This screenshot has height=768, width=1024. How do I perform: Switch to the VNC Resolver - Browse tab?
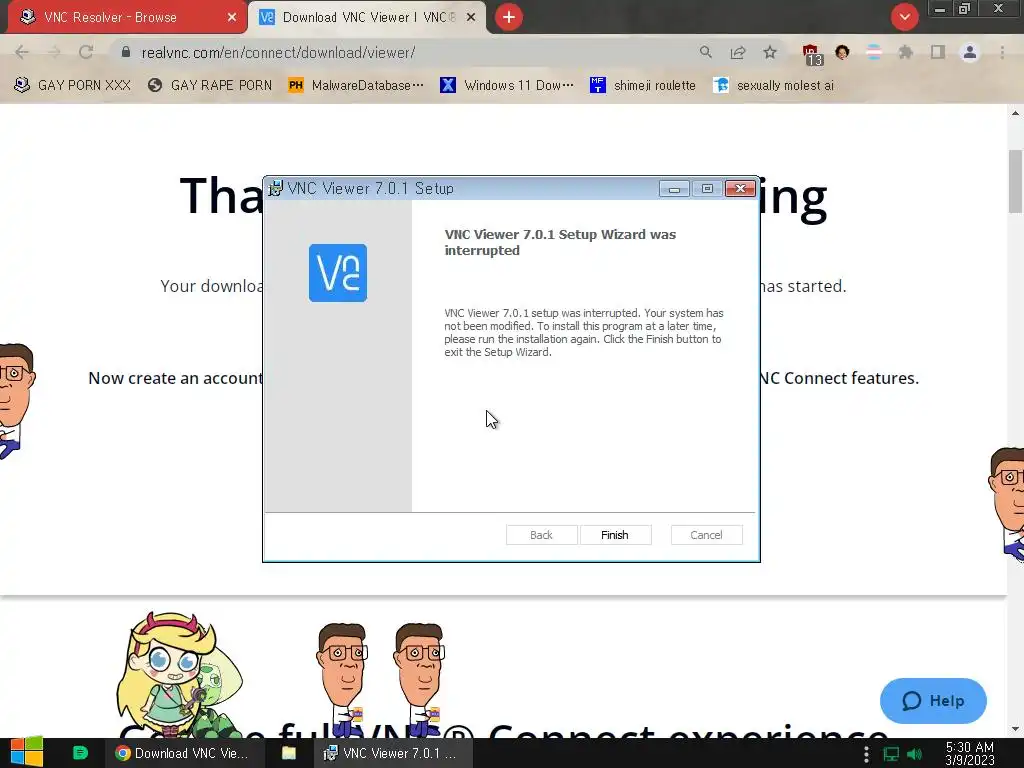coord(127,17)
